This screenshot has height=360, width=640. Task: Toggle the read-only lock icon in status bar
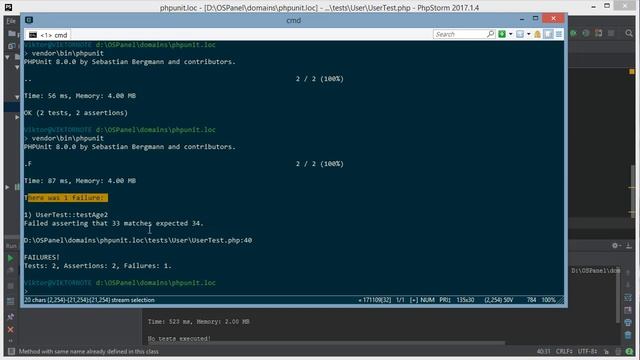[x=607, y=351]
